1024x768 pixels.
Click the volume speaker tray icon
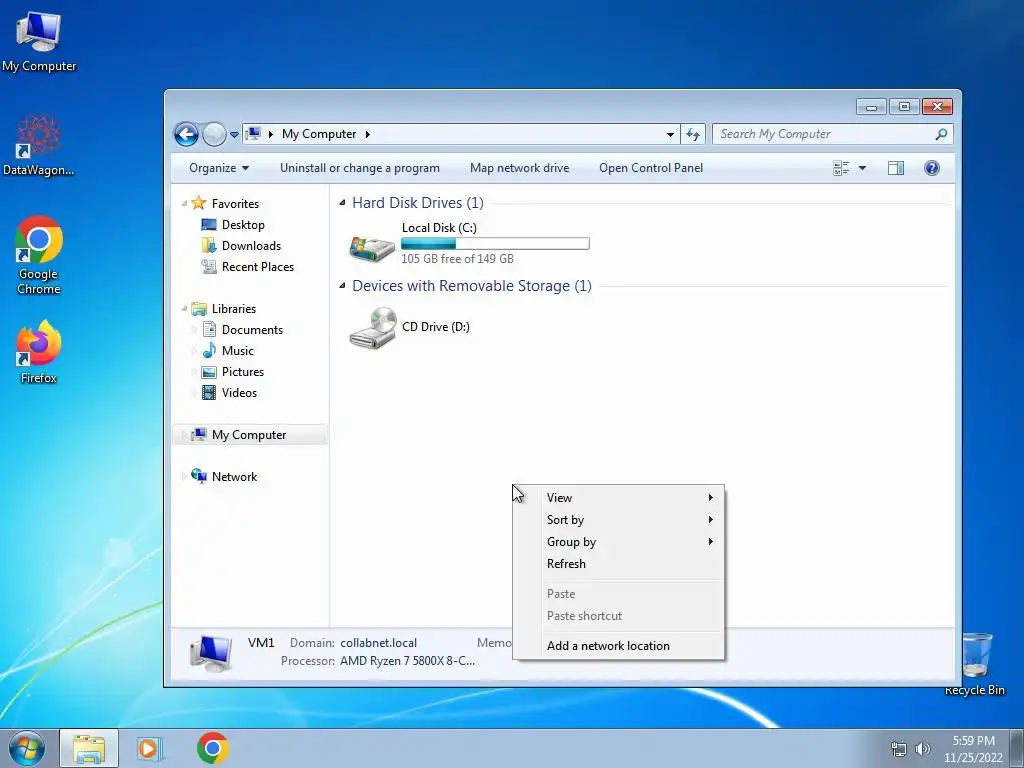(x=922, y=749)
